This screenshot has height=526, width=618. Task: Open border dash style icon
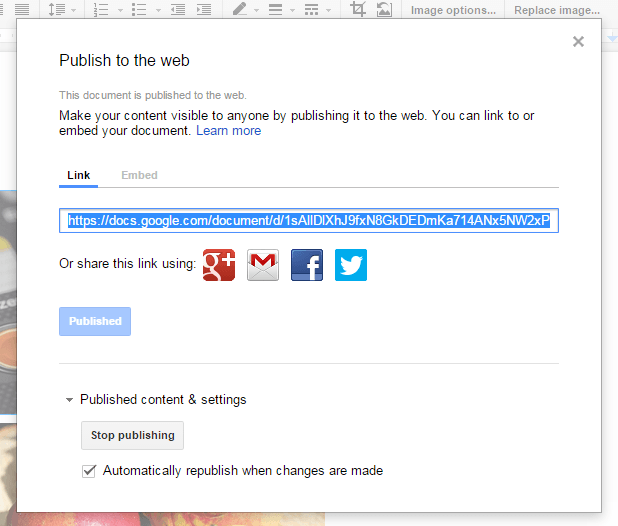311,9
